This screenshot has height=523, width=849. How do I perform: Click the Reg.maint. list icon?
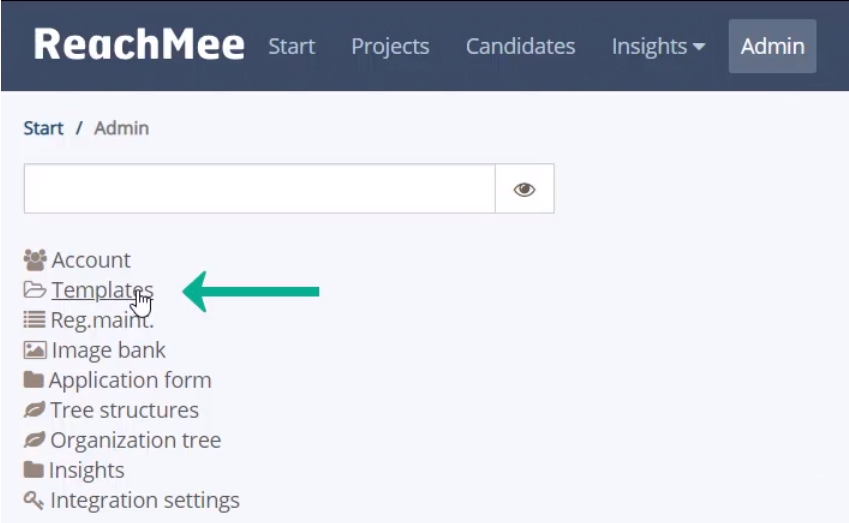[35, 319]
